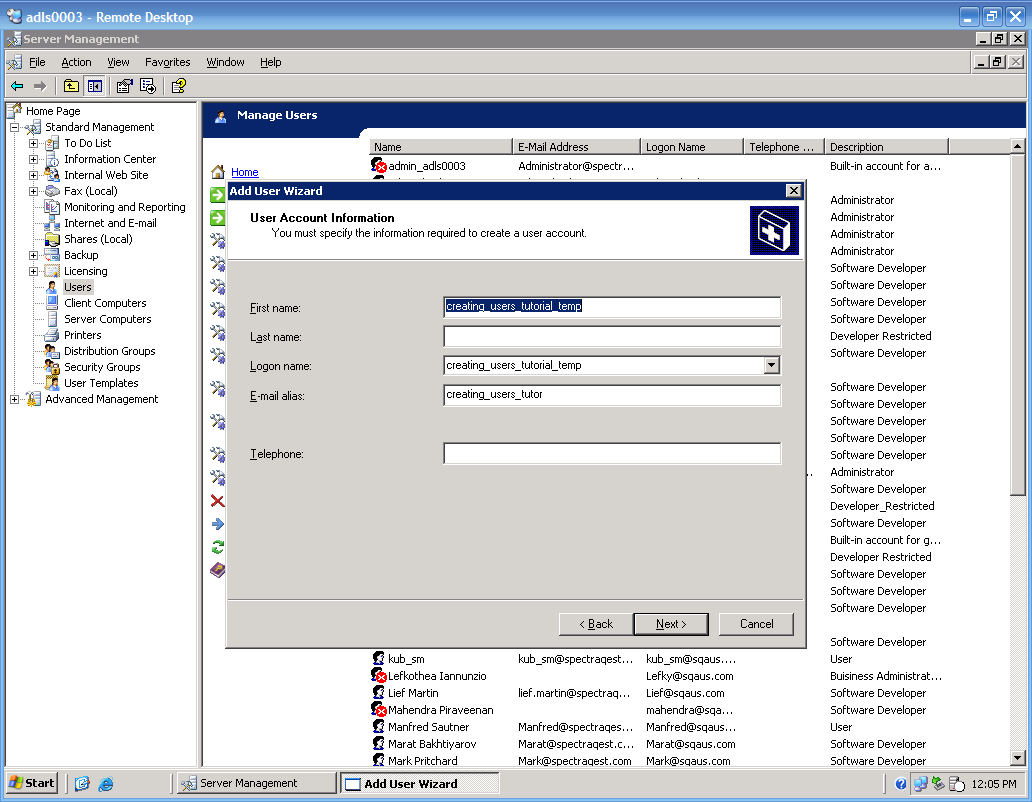Open the Action menu

76,62
